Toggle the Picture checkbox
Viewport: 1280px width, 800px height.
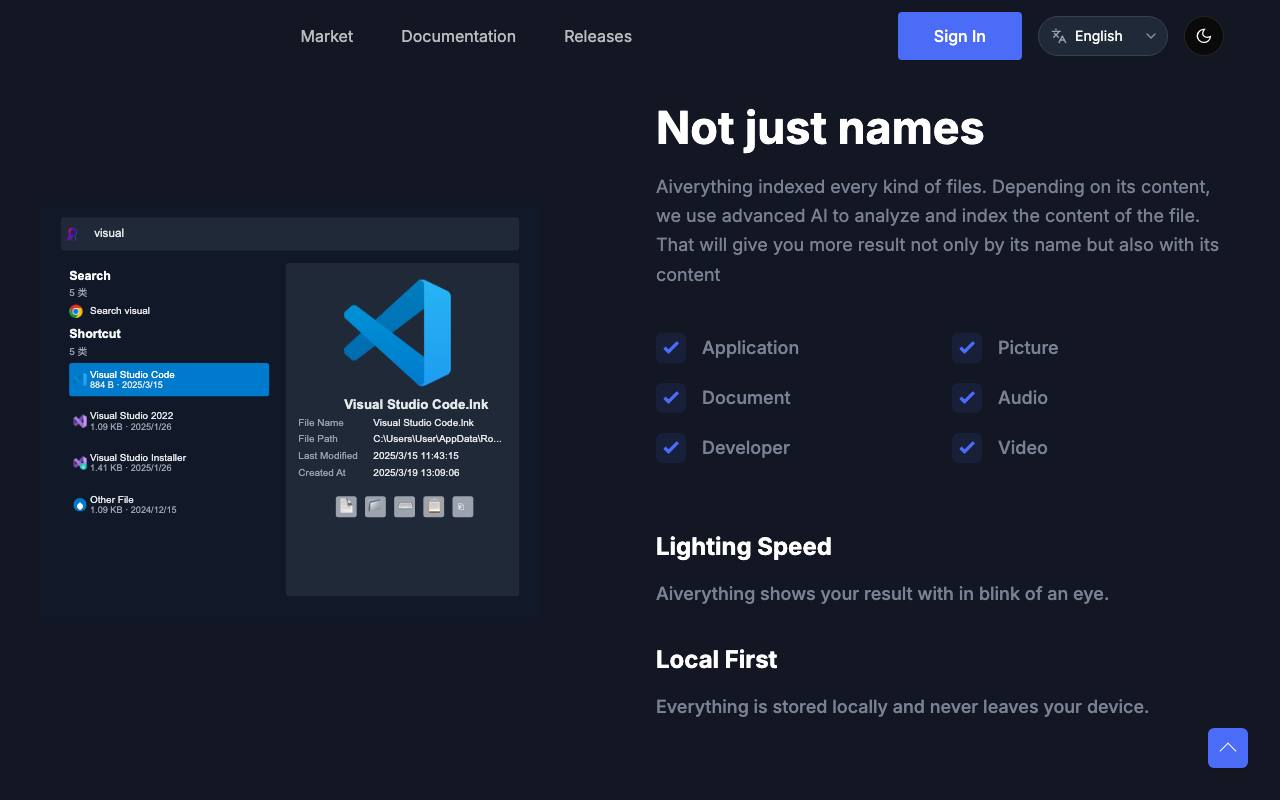coord(967,348)
